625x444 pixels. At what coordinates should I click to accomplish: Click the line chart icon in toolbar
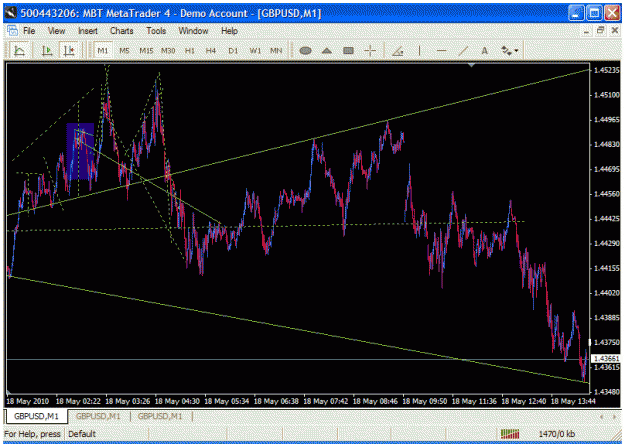19,51
